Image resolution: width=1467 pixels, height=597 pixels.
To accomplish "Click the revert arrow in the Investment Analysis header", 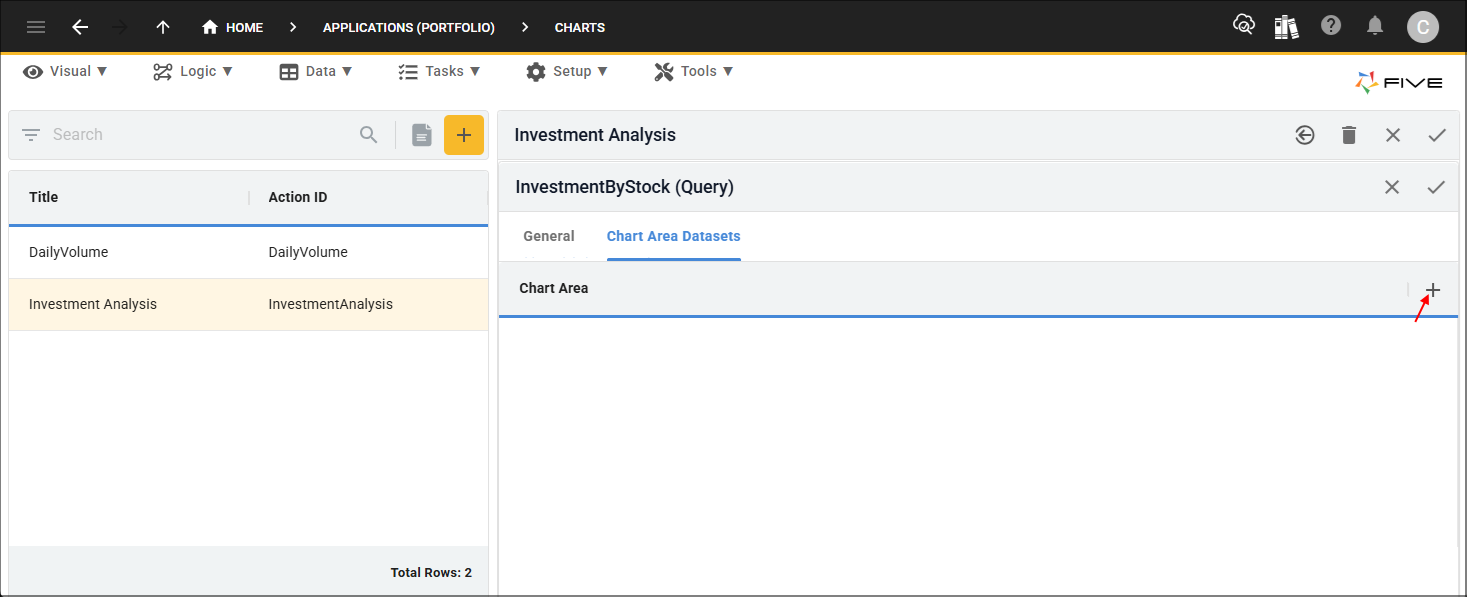I will point(1304,134).
